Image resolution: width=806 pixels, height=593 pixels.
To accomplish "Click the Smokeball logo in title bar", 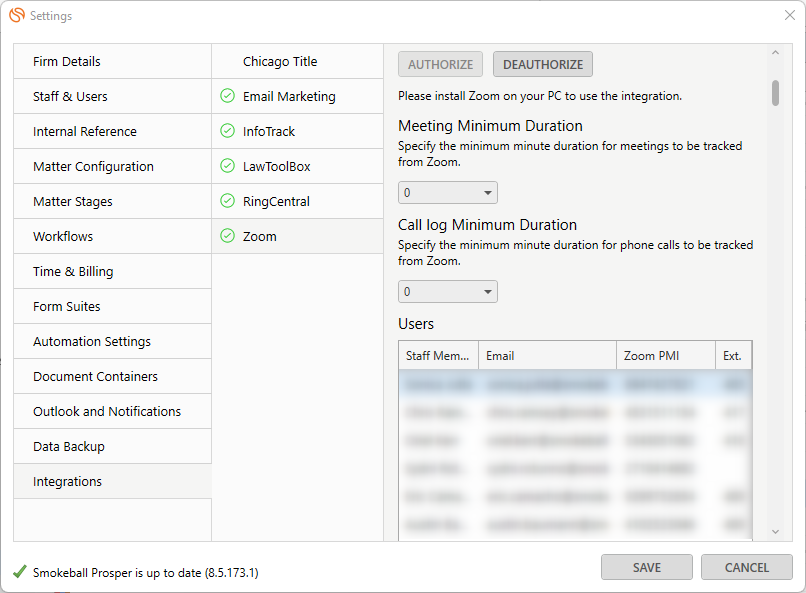I will 17,15.
